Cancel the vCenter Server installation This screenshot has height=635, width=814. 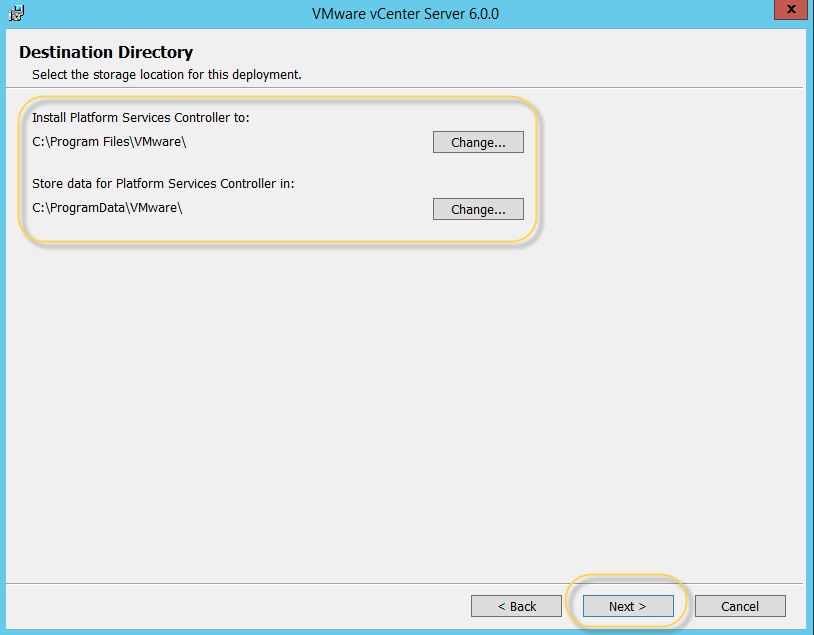click(740, 606)
